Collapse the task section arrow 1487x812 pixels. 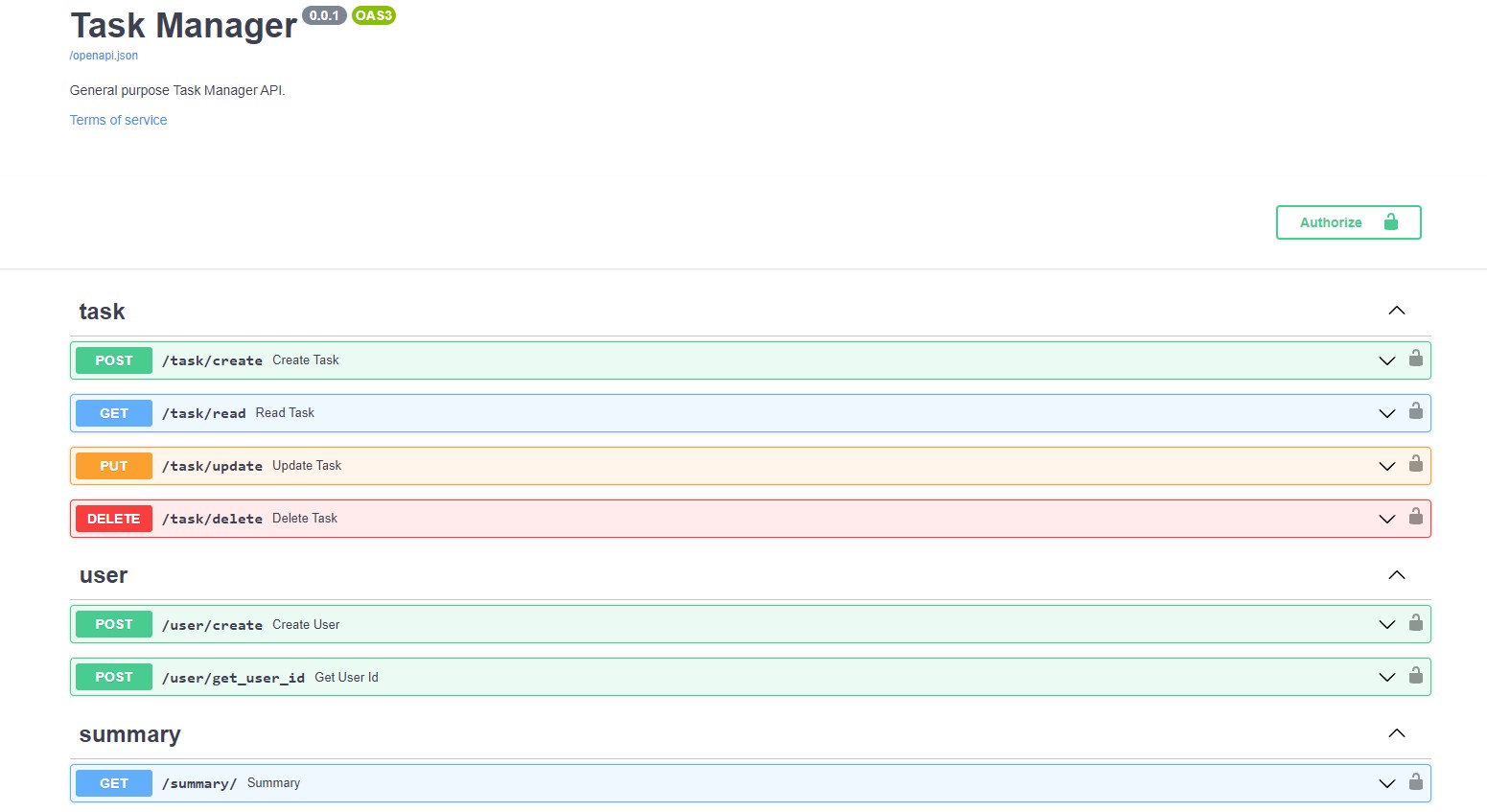pos(1397,311)
